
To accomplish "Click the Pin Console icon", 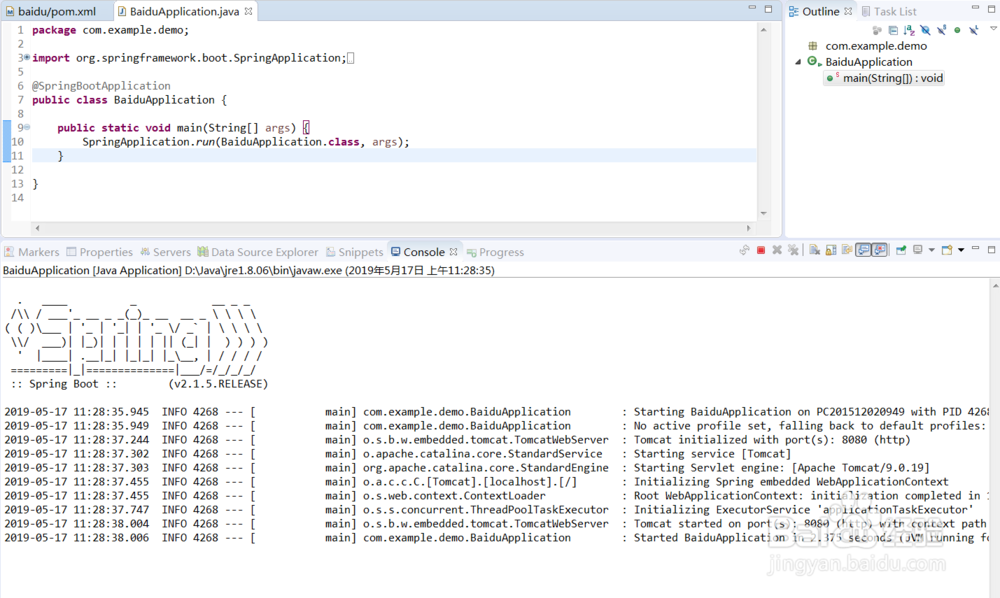I will point(901,250).
